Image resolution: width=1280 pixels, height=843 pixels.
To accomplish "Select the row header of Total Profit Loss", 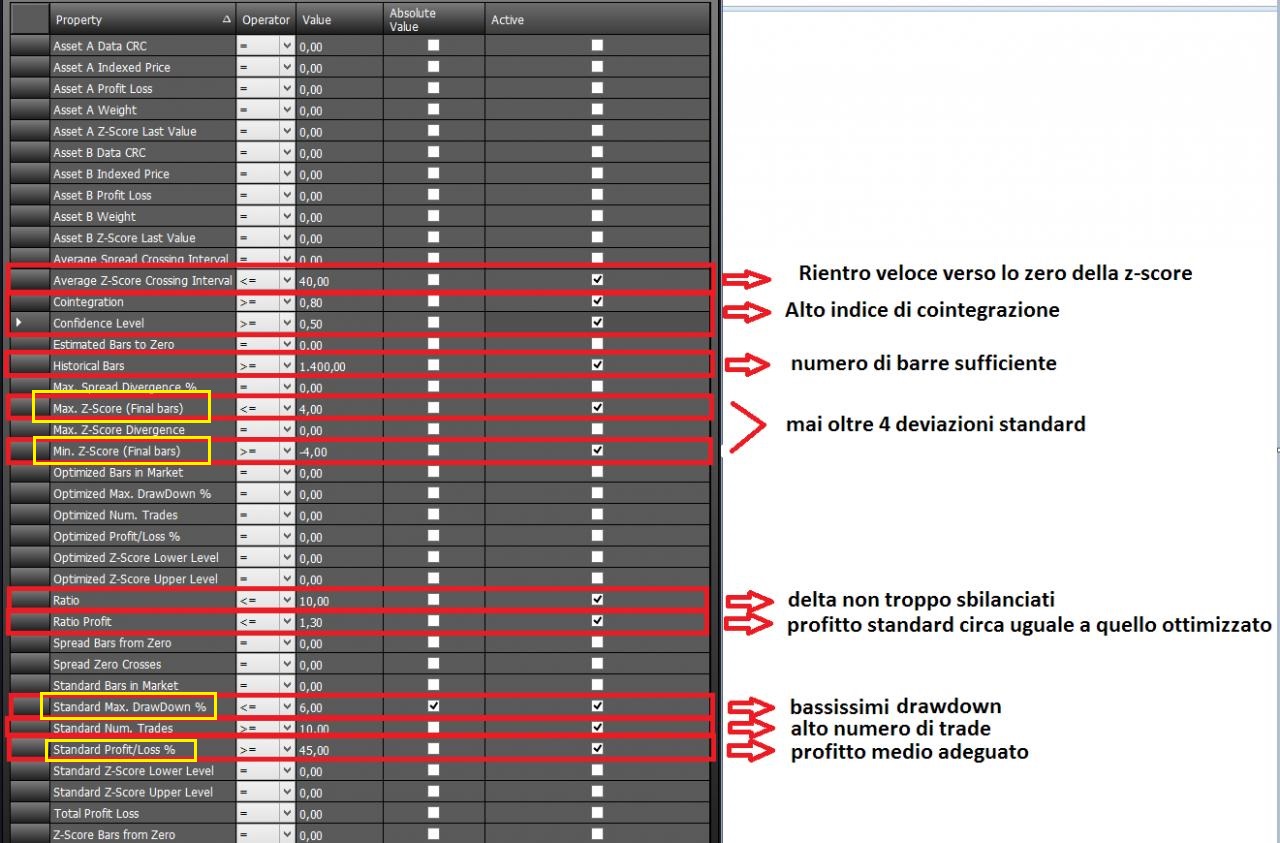I will point(29,813).
